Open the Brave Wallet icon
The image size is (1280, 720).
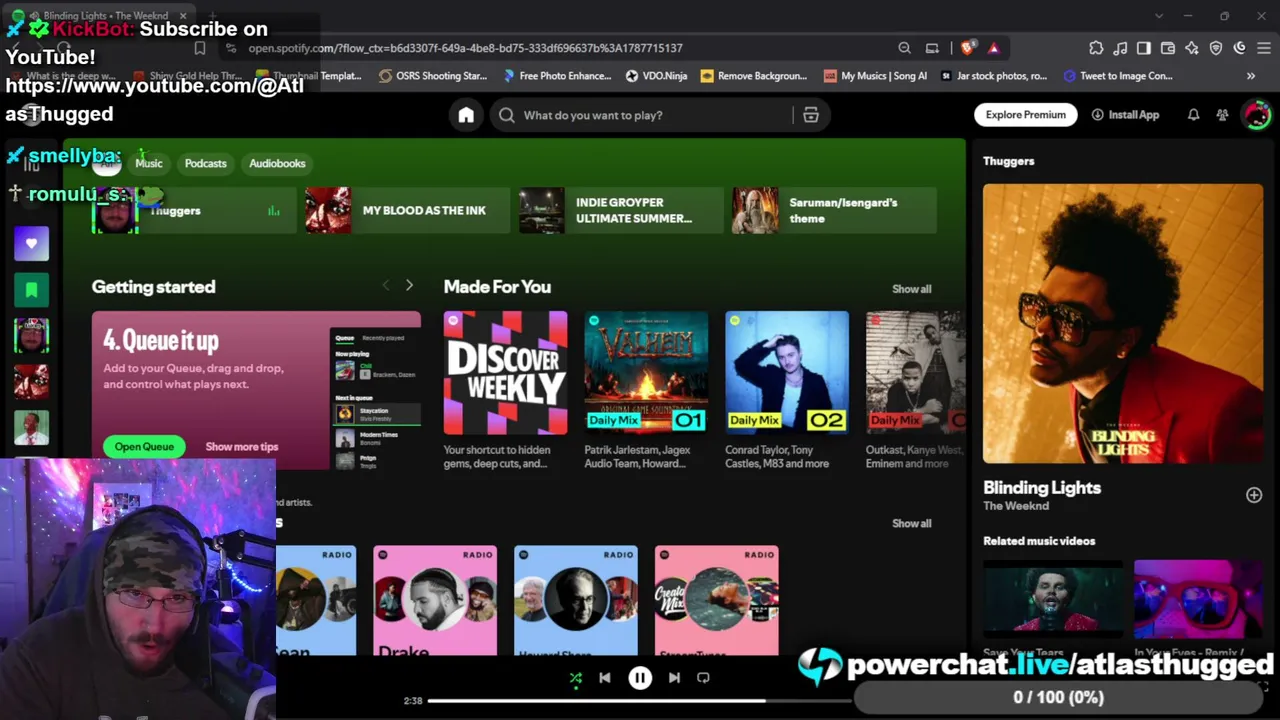1168,48
